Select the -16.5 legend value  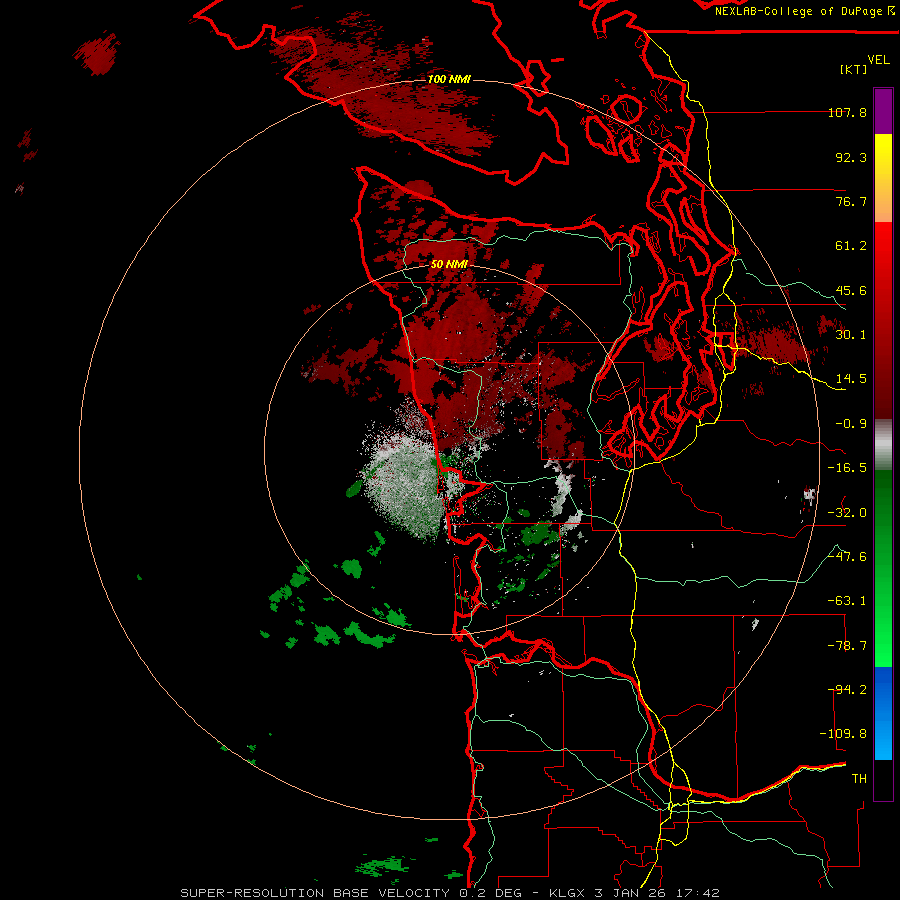[847, 468]
